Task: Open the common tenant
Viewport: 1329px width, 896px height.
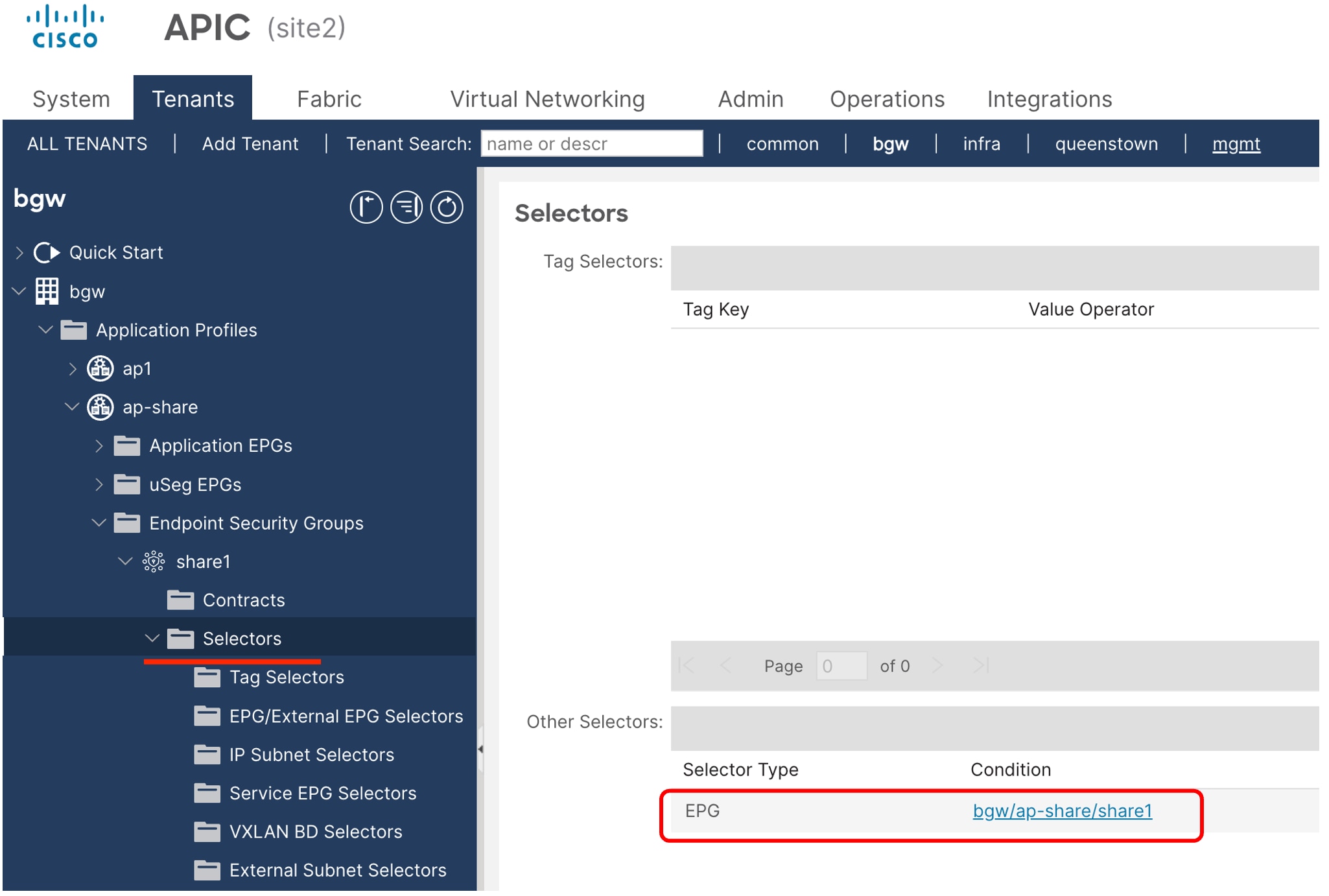Action: pos(782,143)
